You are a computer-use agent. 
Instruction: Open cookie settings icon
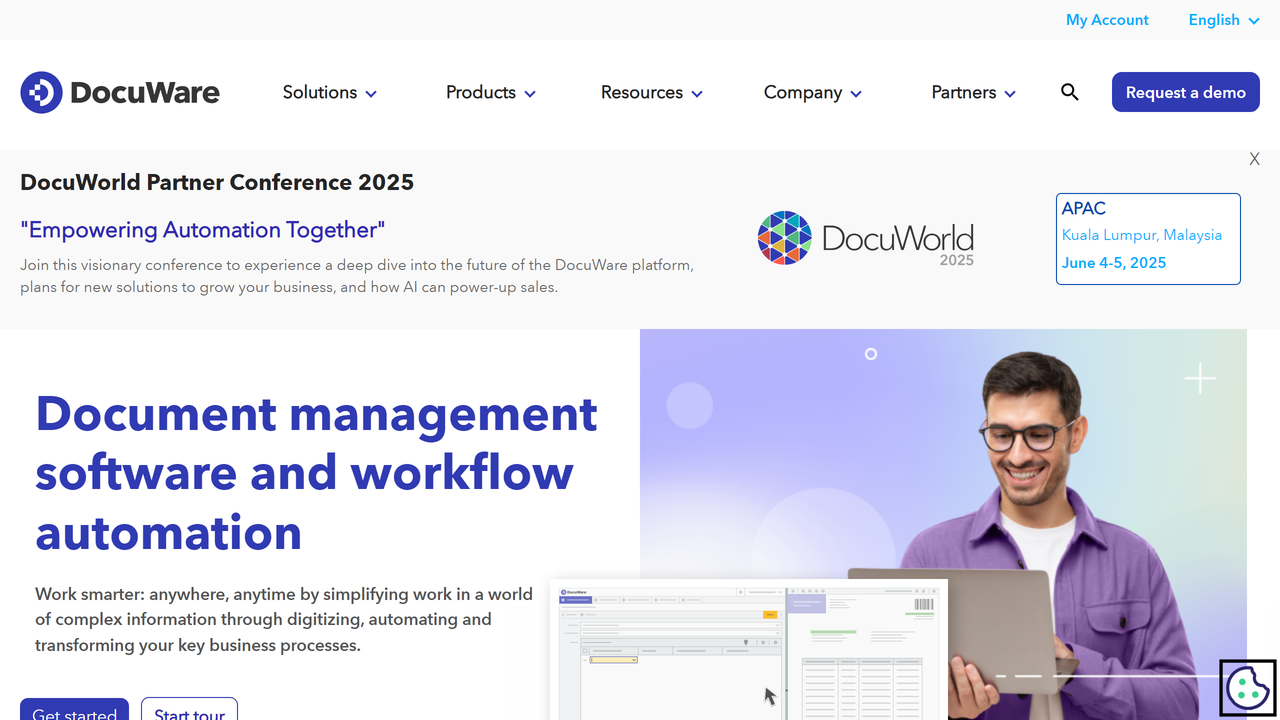(x=1248, y=688)
